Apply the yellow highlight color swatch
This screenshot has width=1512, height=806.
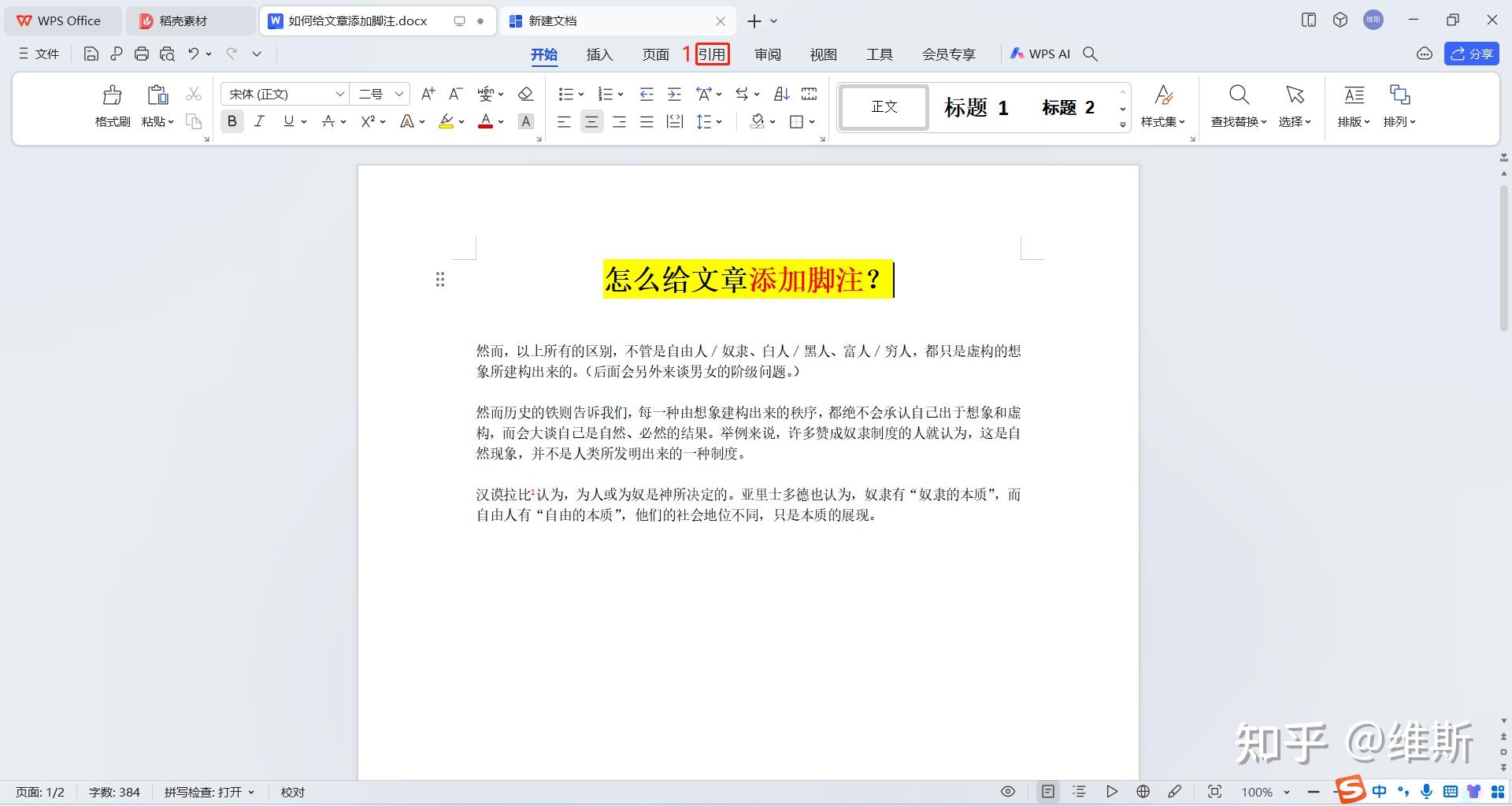pyautogui.click(x=446, y=121)
